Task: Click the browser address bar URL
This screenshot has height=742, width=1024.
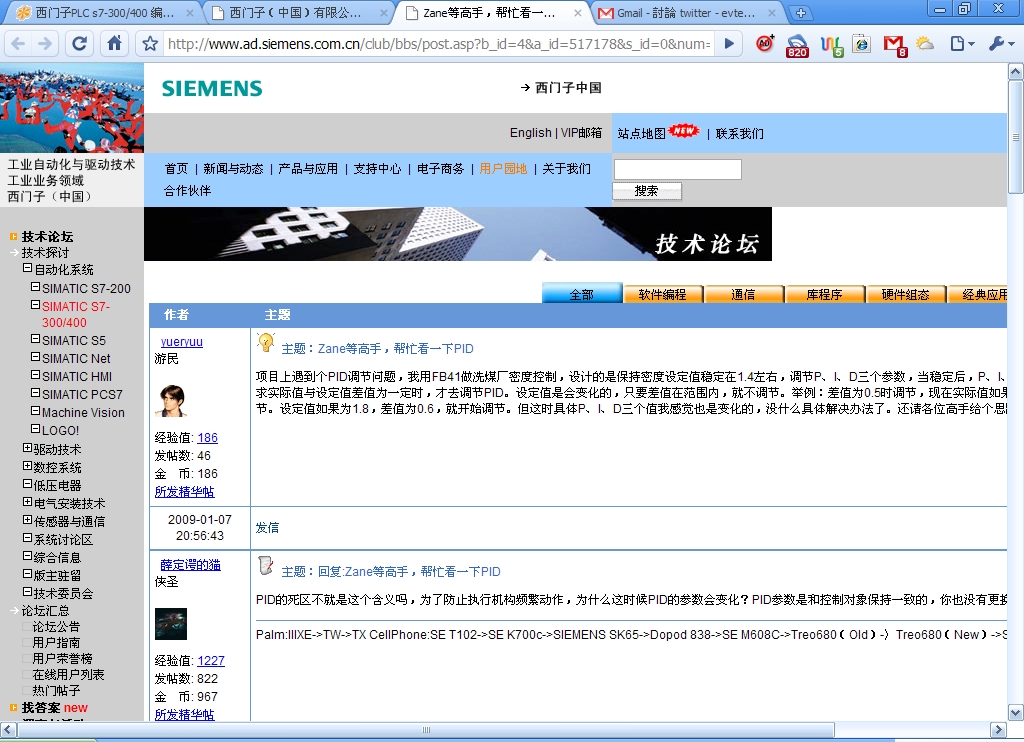Action: [x=439, y=44]
